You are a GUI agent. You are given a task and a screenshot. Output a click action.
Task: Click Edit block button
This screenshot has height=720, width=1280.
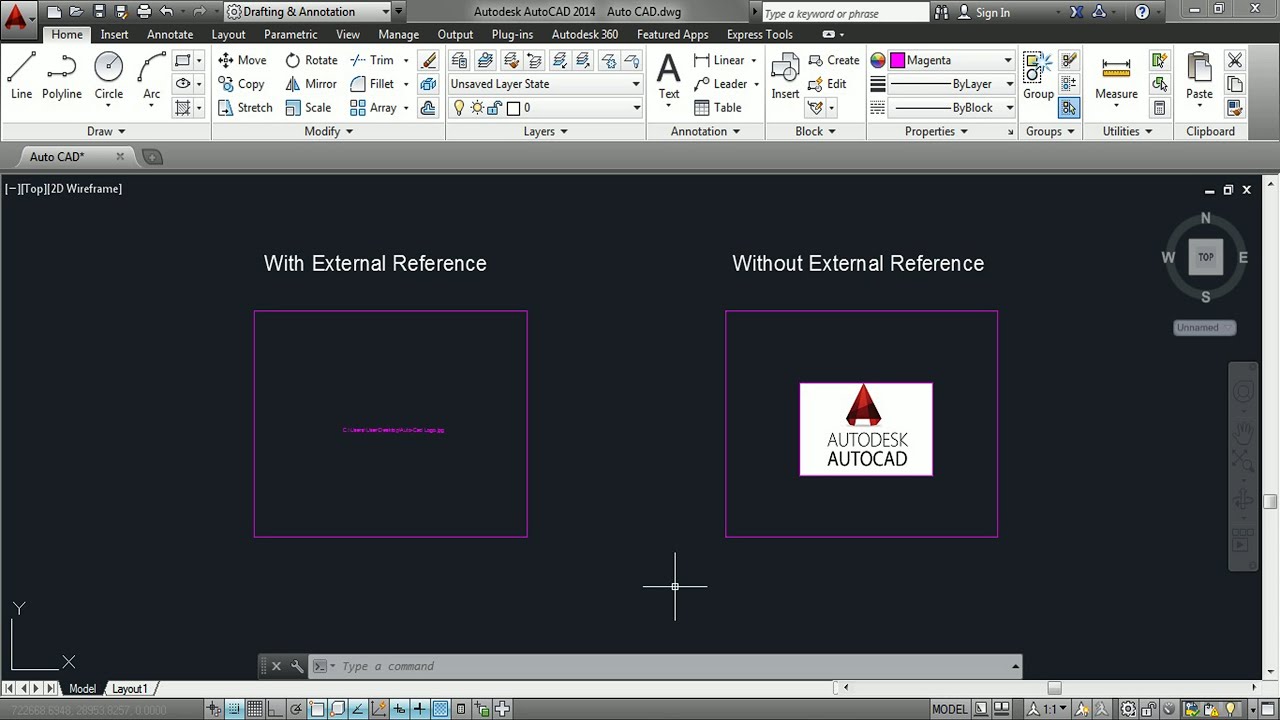click(827, 84)
